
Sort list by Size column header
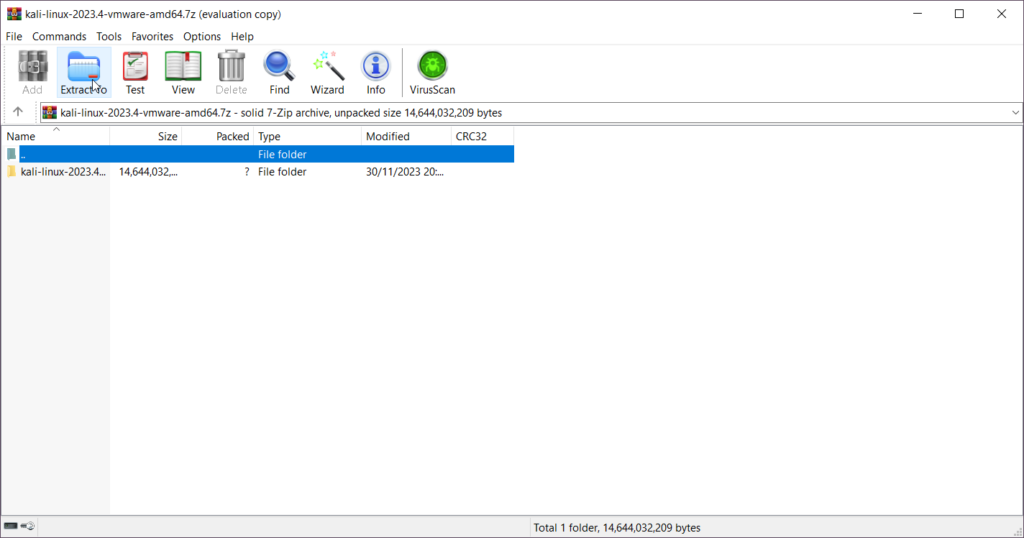146,136
